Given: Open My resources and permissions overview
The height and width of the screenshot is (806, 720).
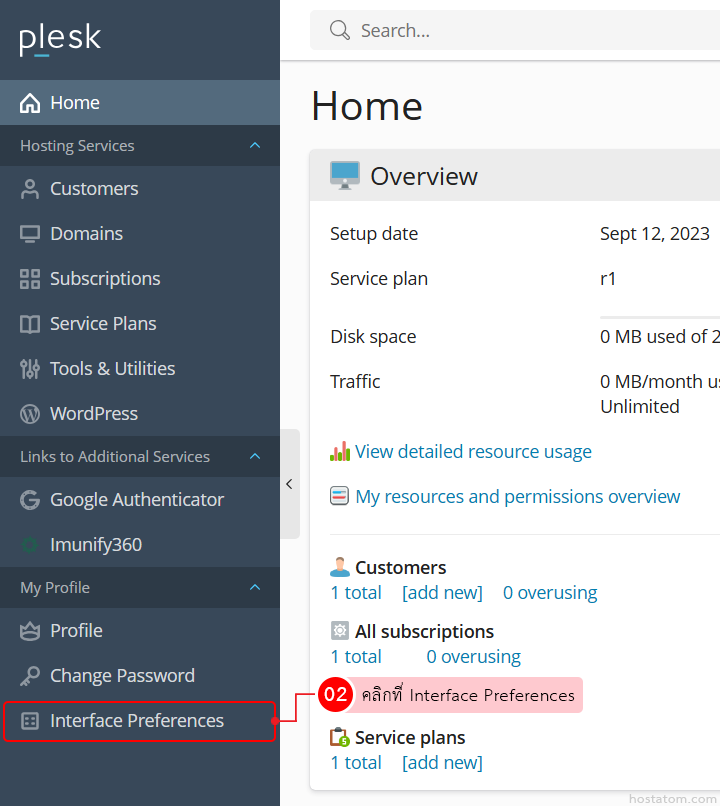Looking at the screenshot, I should tap(517, 497).
